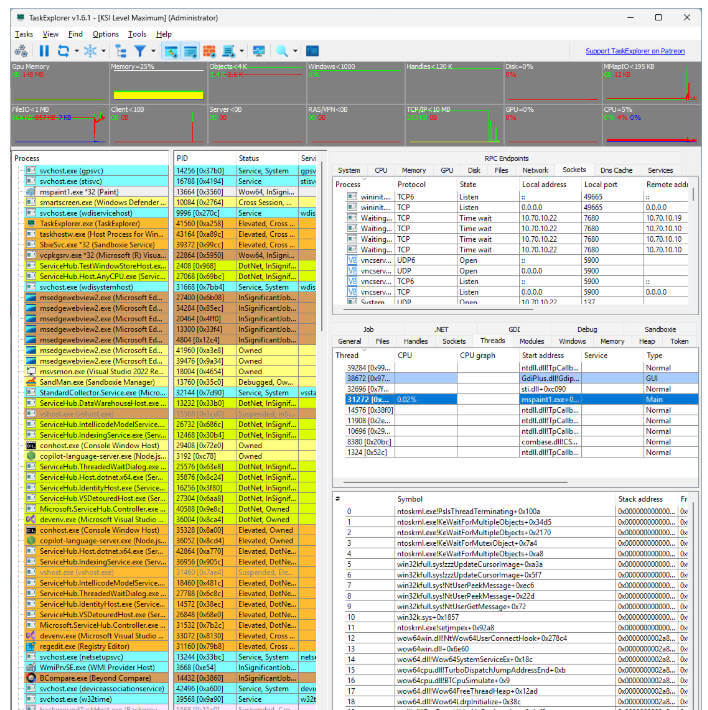The width and height of the screenshot is (708, 710).
Task: Open the Tasks menu
Action: pyautogui.click(x=24, y=34)
